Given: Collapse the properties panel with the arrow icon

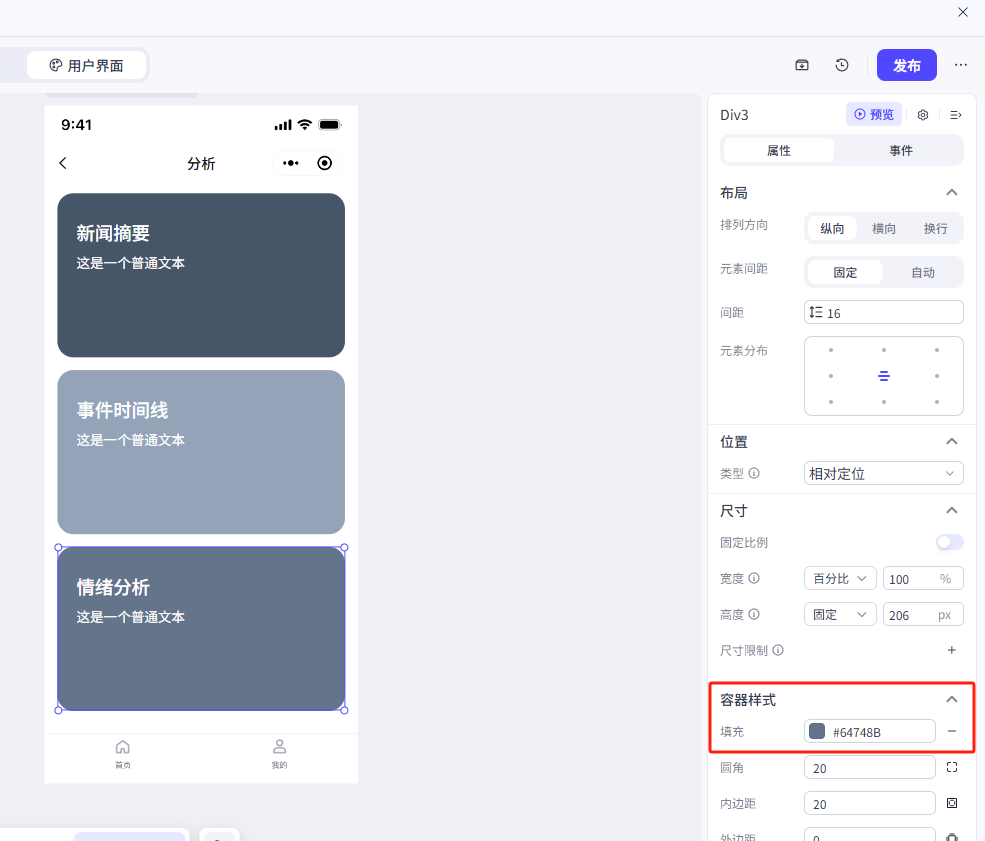Looking at the screenshot, I should (955, 115).
